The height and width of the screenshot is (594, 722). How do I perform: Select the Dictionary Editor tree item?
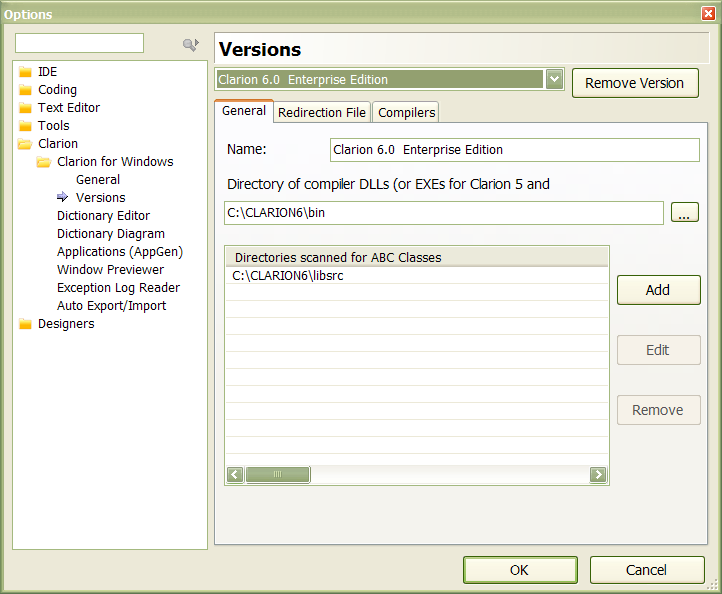pos(103,216)
